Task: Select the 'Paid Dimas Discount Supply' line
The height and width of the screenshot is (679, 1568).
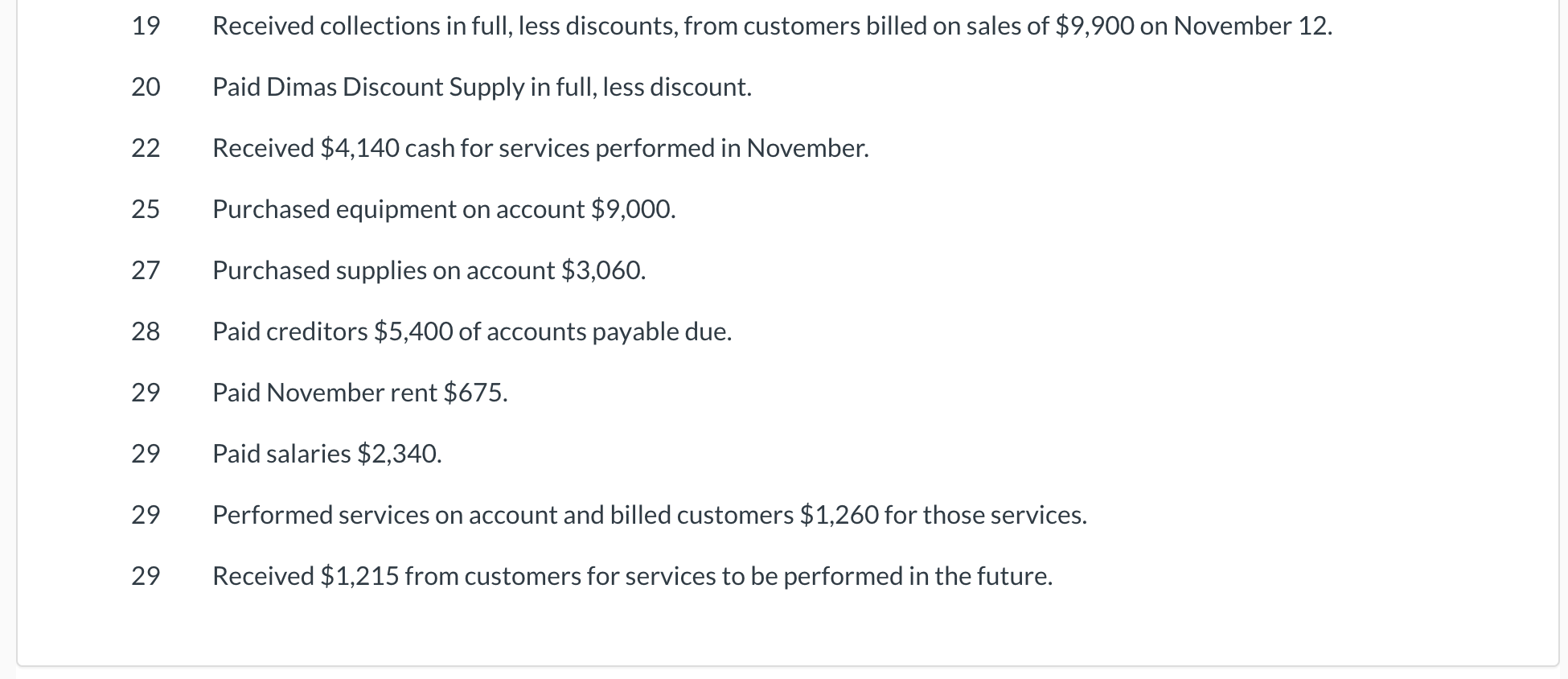Action: coord(482,87)
